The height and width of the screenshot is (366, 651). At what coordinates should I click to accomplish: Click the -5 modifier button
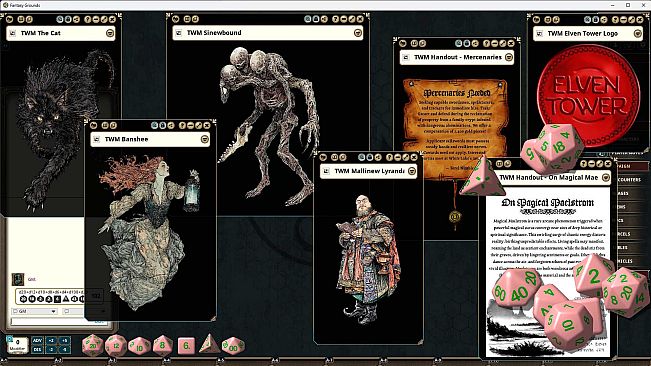click(64, 349)
